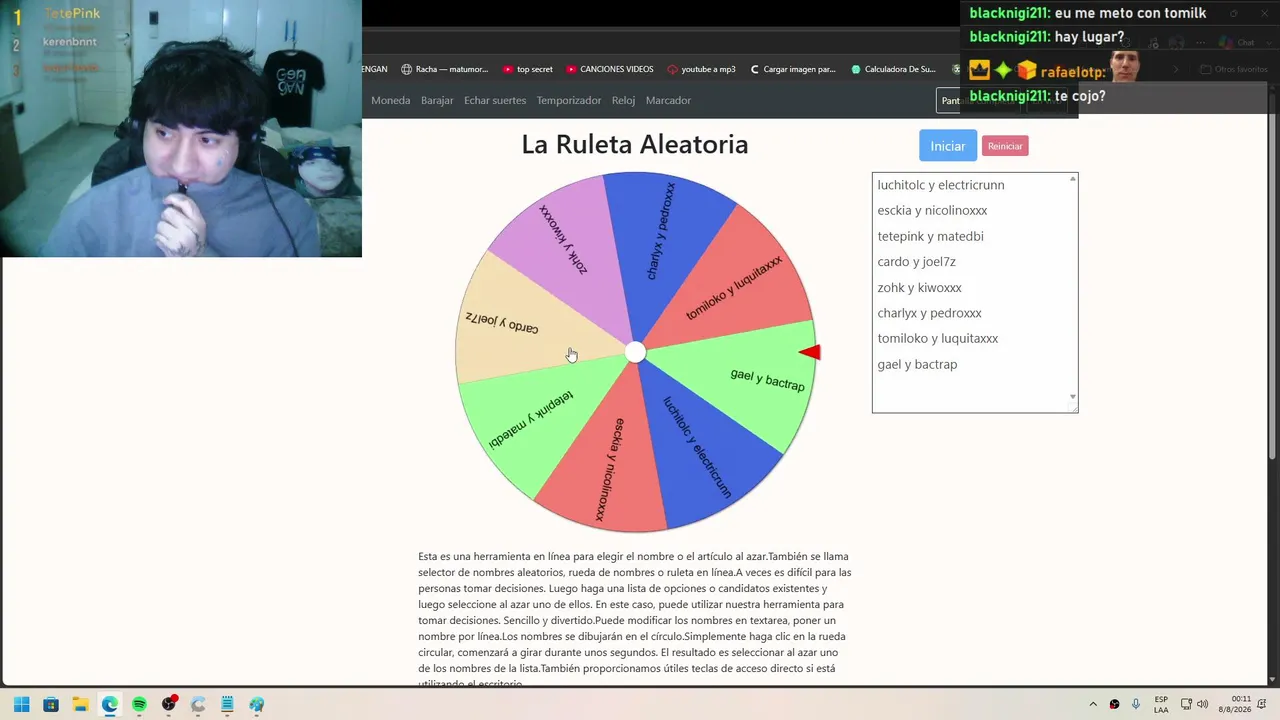Click 'cardo y joel7z' in the names list
This screenshot has height=720, width=1280.
tap(916, 262)
